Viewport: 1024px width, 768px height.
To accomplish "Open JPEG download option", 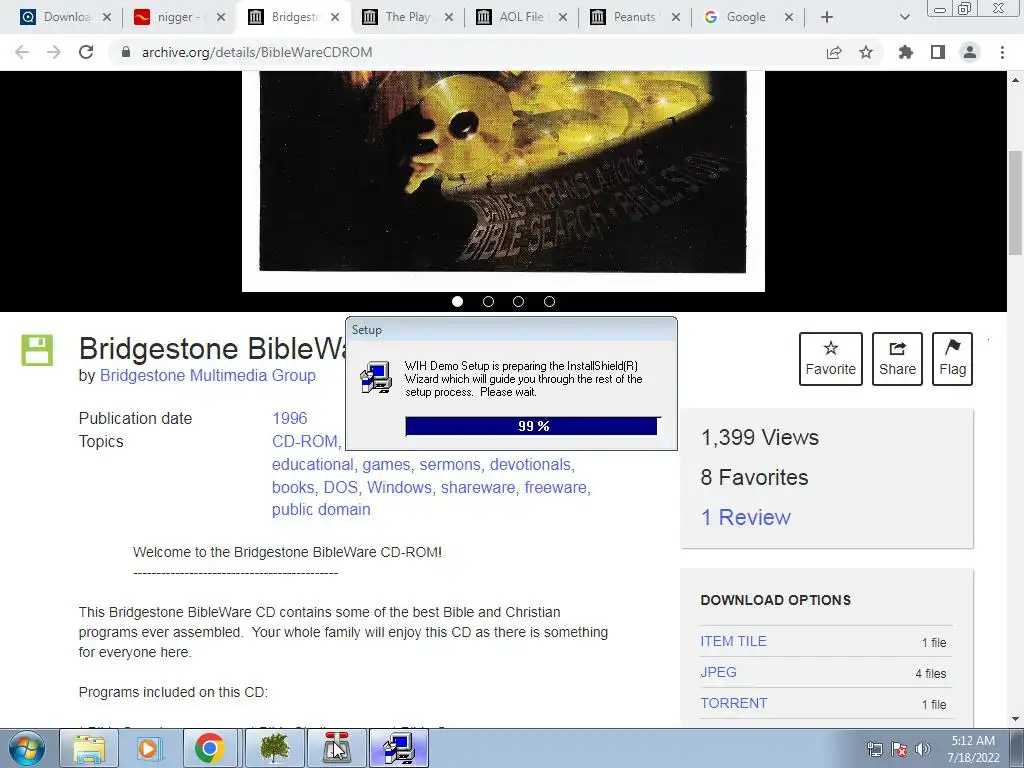I will (x=718, y=672).
